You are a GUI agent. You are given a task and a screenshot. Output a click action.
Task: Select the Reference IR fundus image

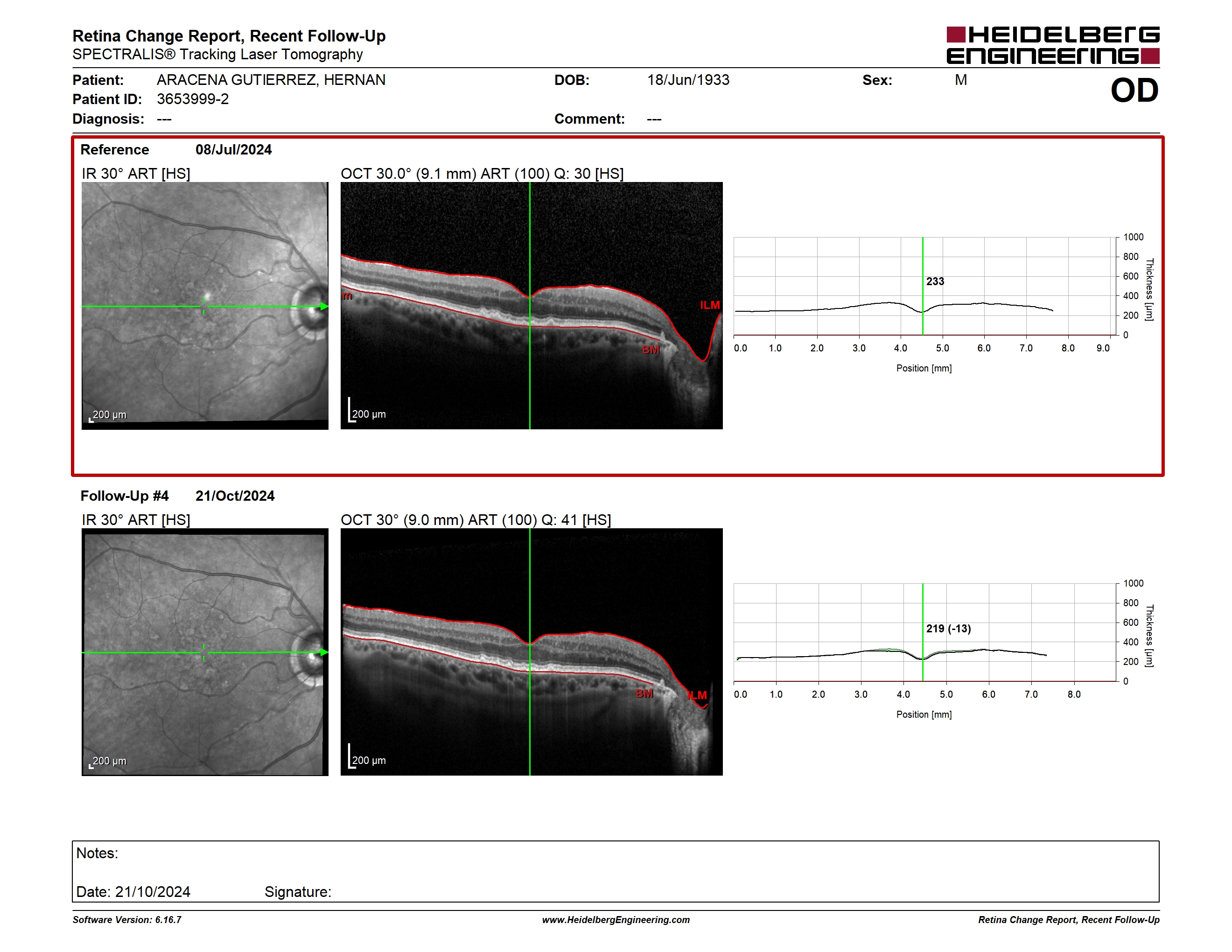(x=205, y=305)
